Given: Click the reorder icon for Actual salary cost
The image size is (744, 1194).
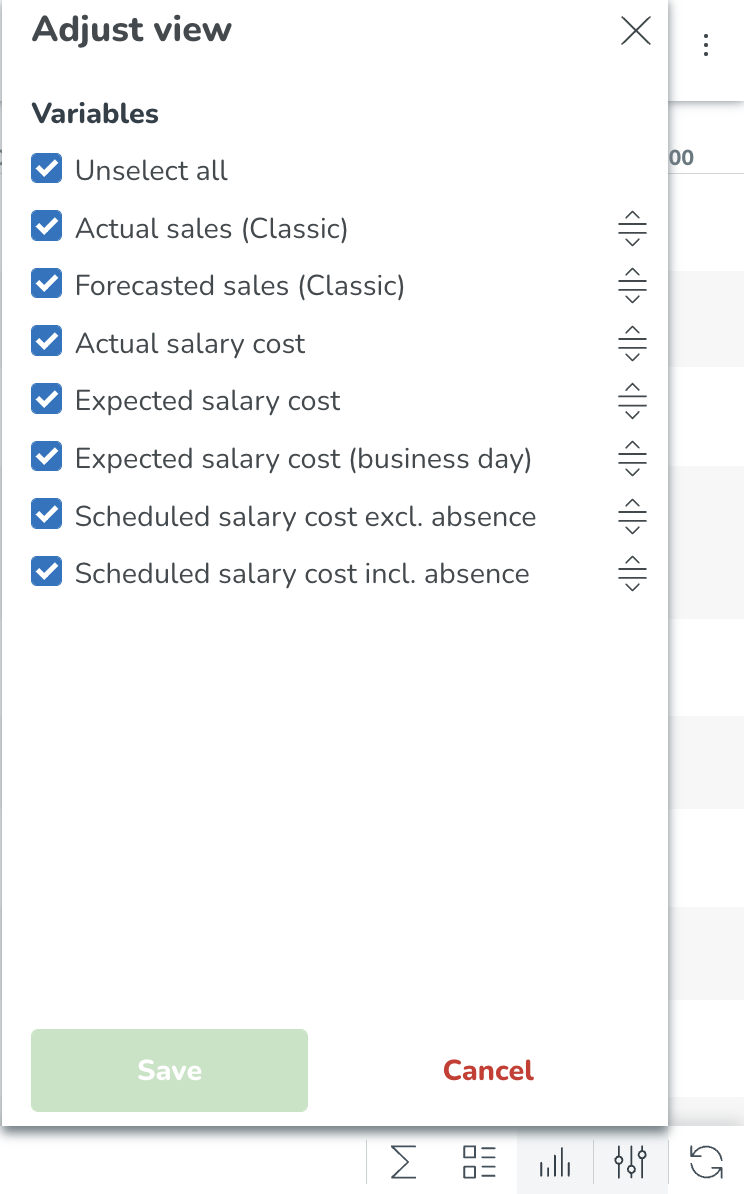Looking at the screenshot, I should click(632, 343).
